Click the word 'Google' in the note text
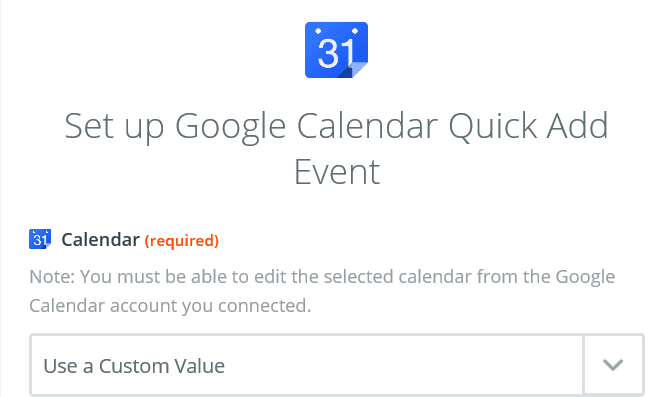Screen dimensions: 657x397 click(585, 278)
